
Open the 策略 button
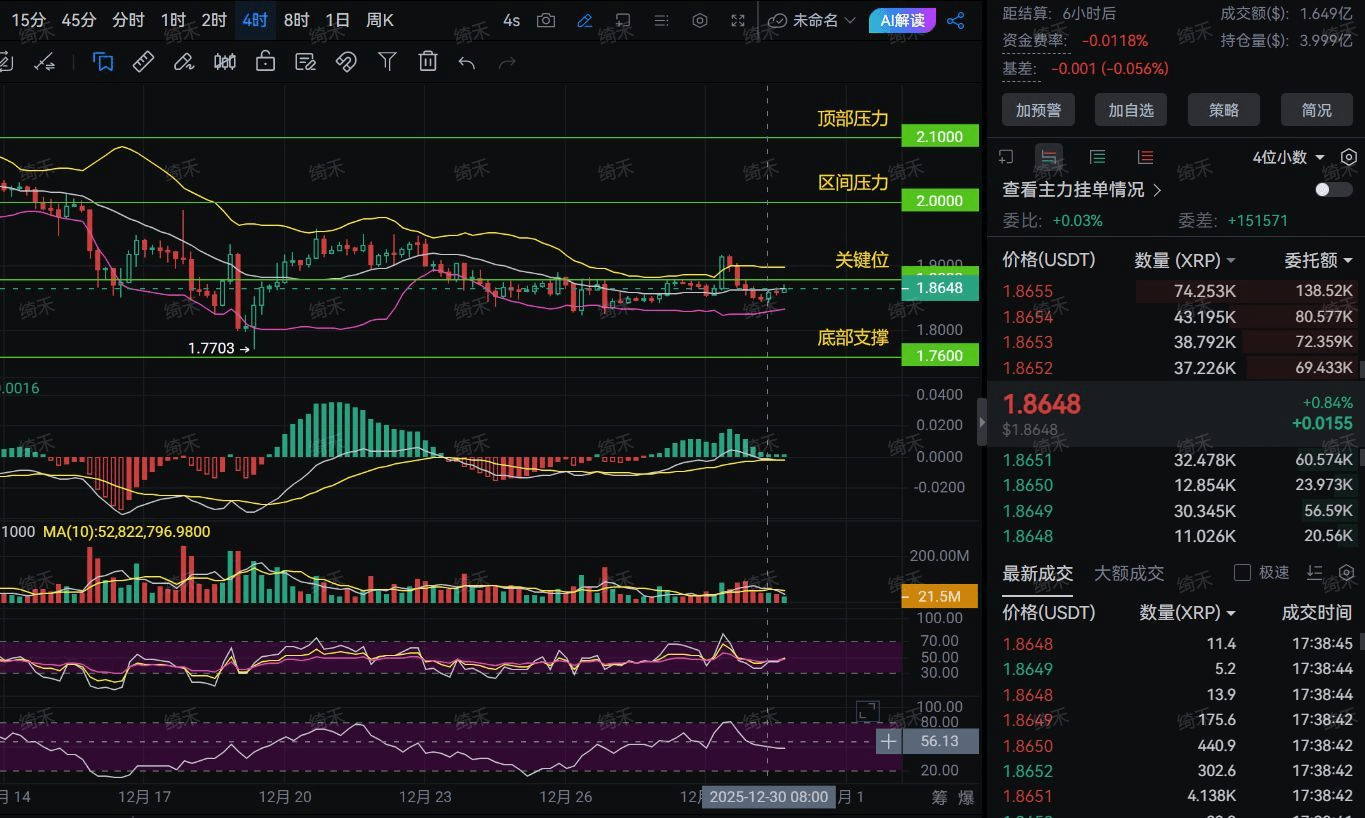pos(1224,110)
